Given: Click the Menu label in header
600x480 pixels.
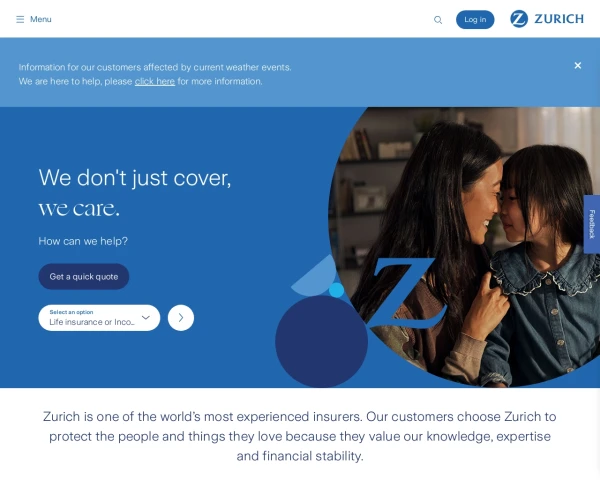Looking at the screenshot, I should 41,19.
